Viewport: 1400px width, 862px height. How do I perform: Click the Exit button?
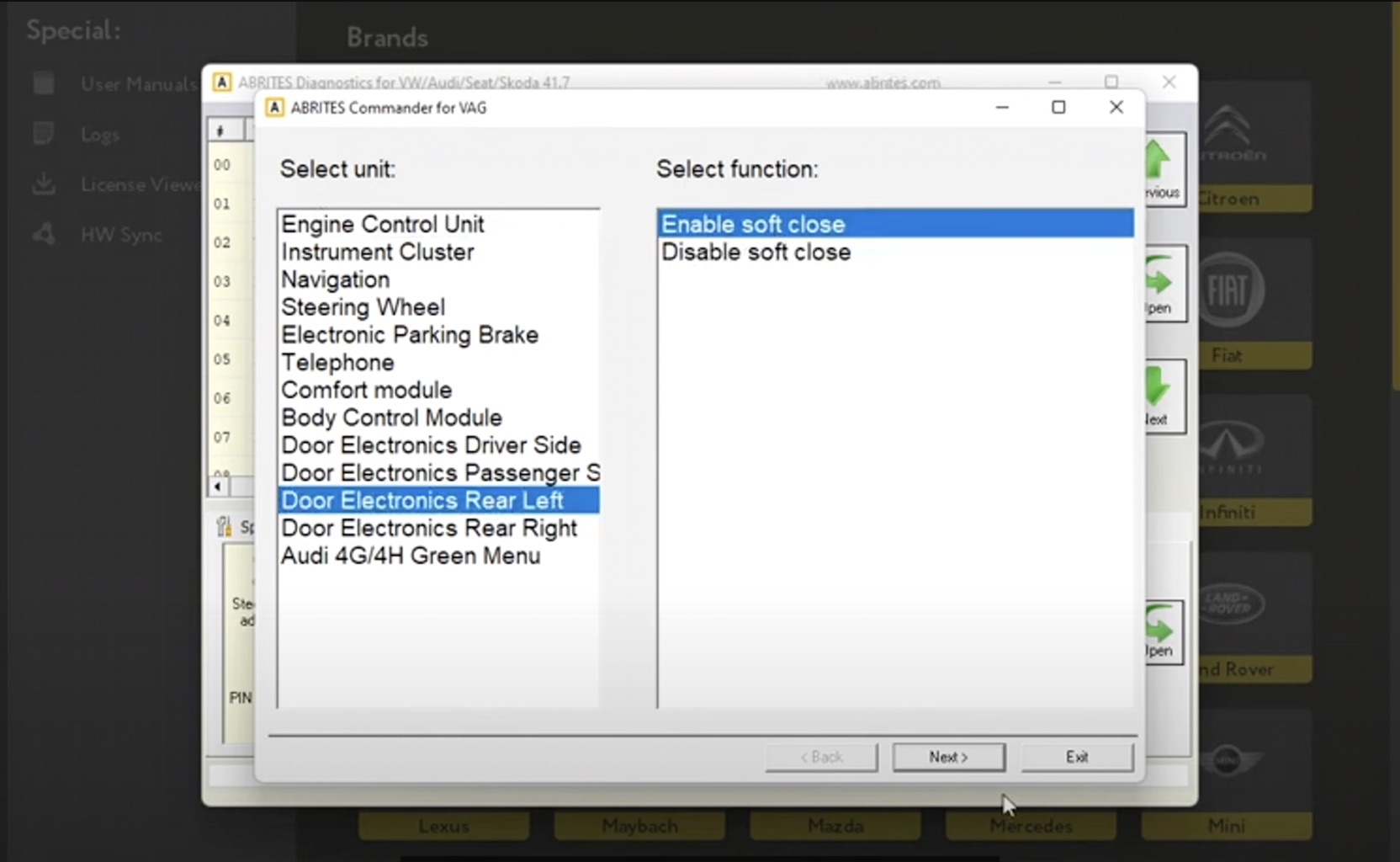click(x=1077, y=757)
